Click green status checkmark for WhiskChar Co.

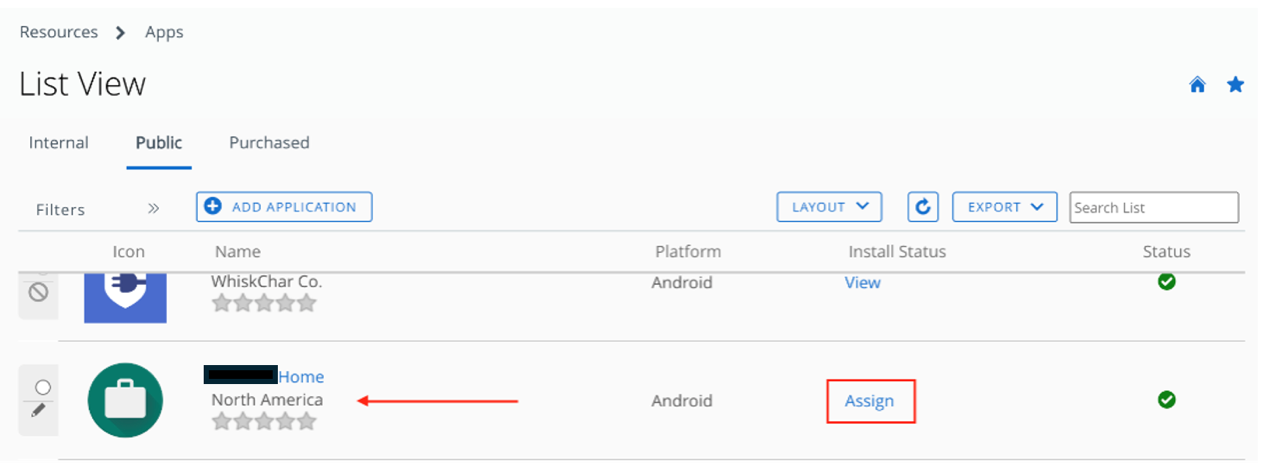[1166, 282]
